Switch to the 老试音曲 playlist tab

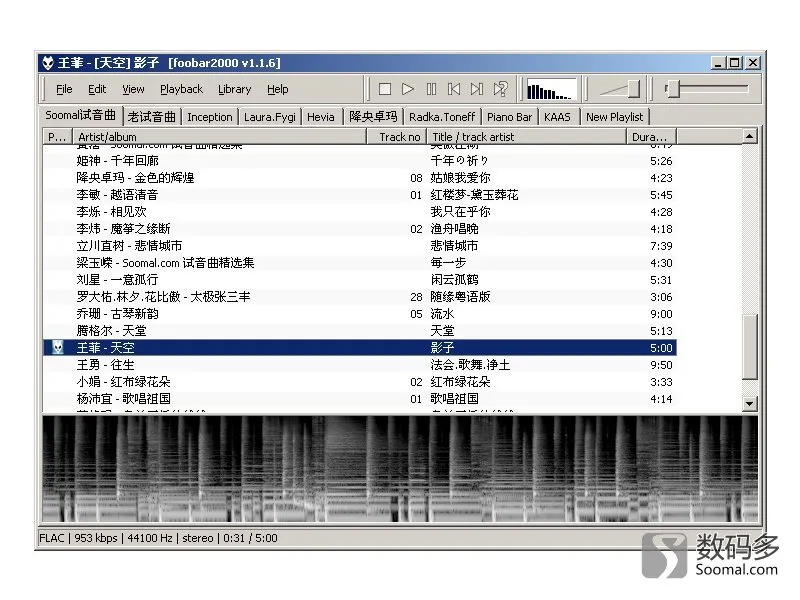click(x=152, y=117)
